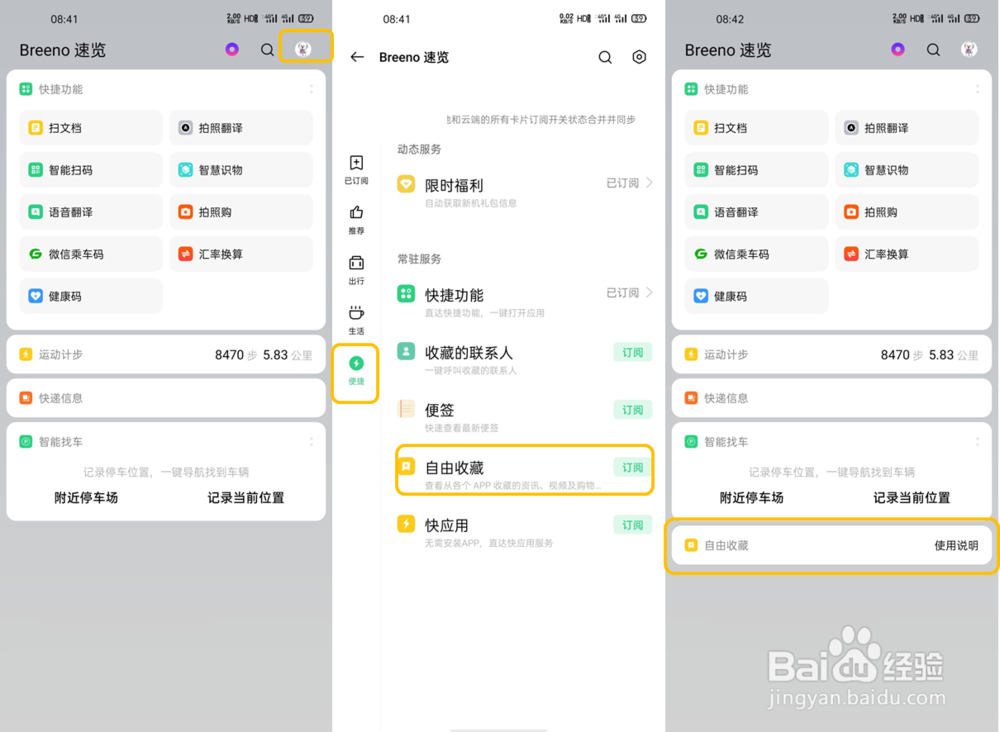Subscribe to the 自由收藏 service

(x=632, y=466)
